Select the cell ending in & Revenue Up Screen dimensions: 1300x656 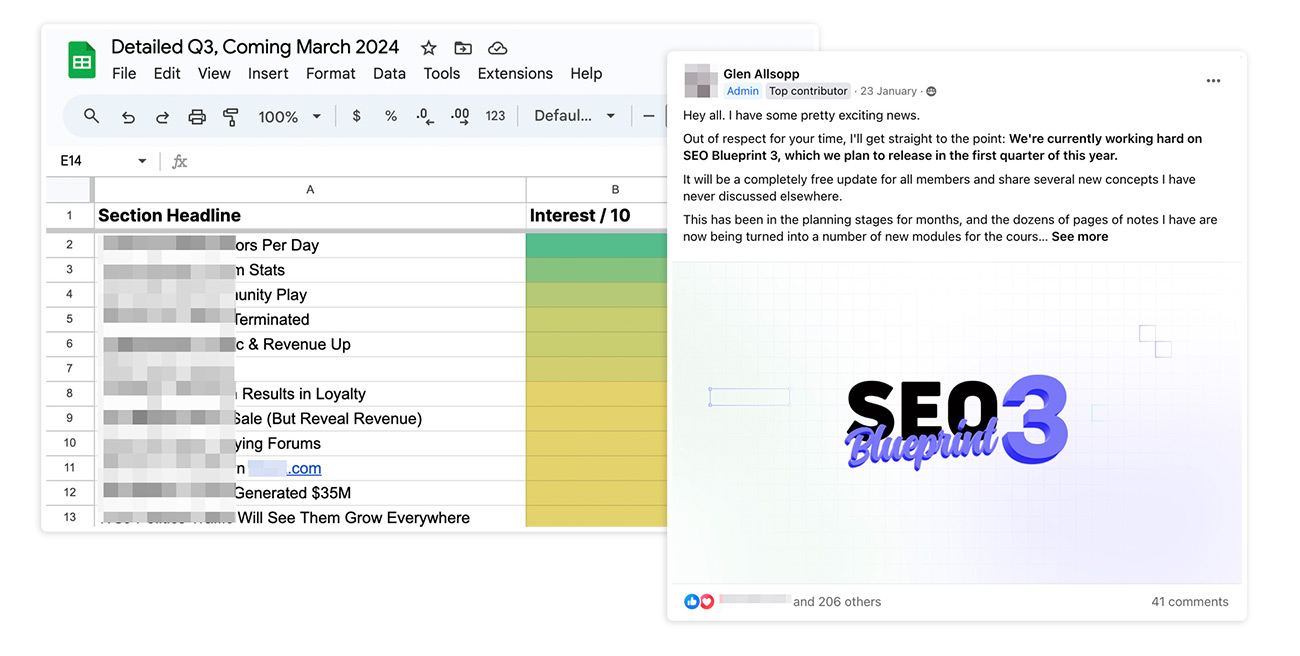tap(310, 344)
